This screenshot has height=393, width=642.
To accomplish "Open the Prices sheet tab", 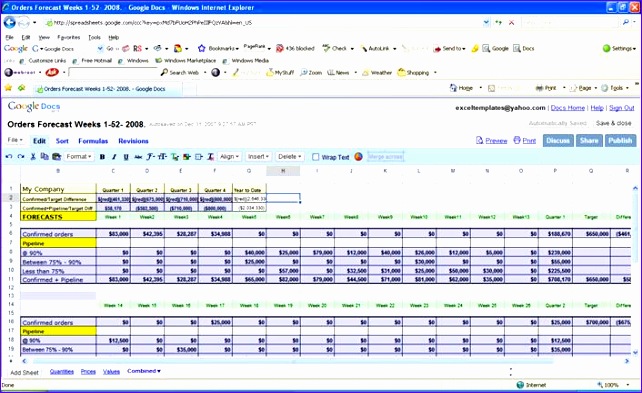I will point(88,372).
